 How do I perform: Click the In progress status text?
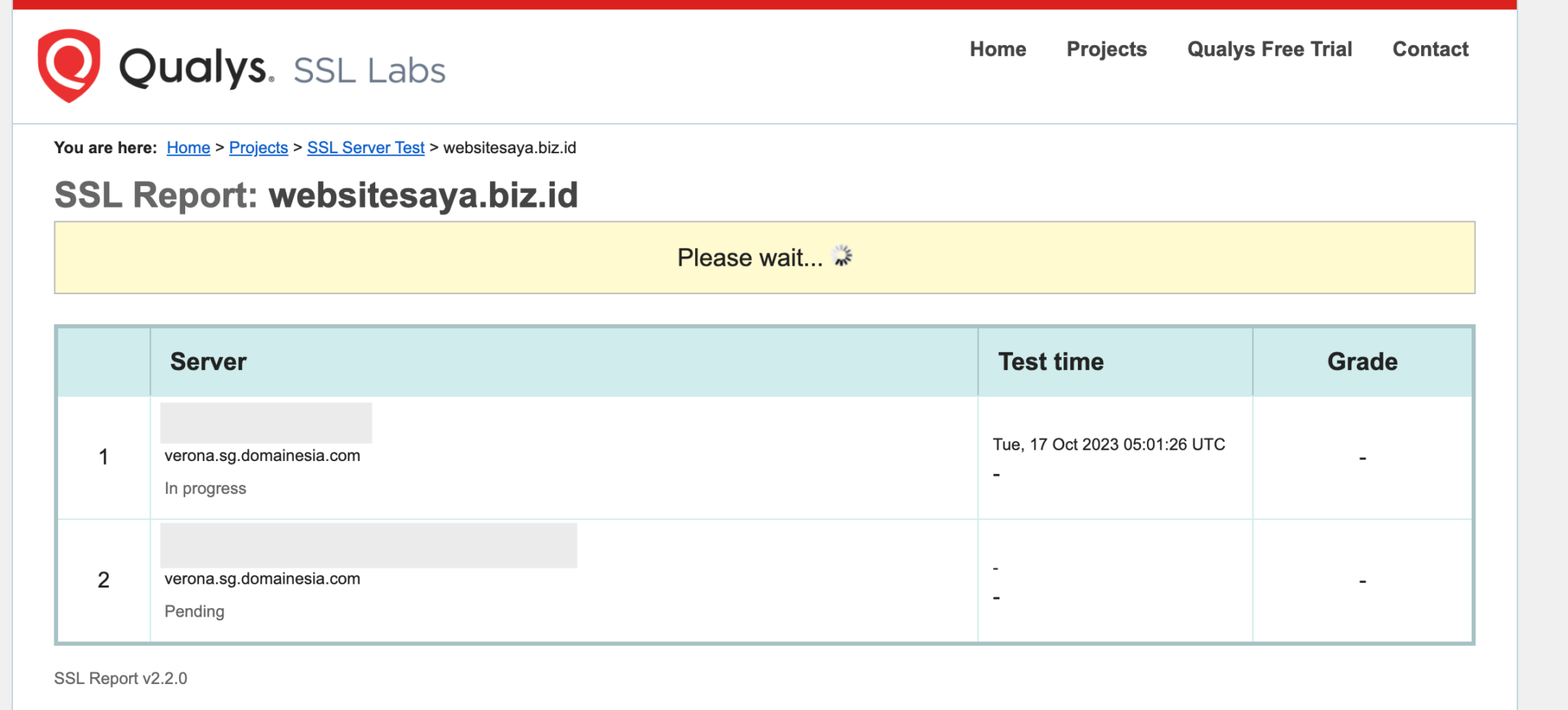205,489
